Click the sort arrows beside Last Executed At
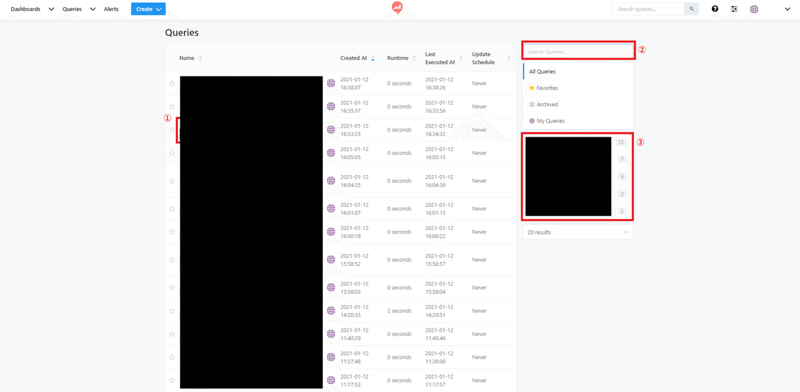 pyautogui.click(x=461, y=58)
